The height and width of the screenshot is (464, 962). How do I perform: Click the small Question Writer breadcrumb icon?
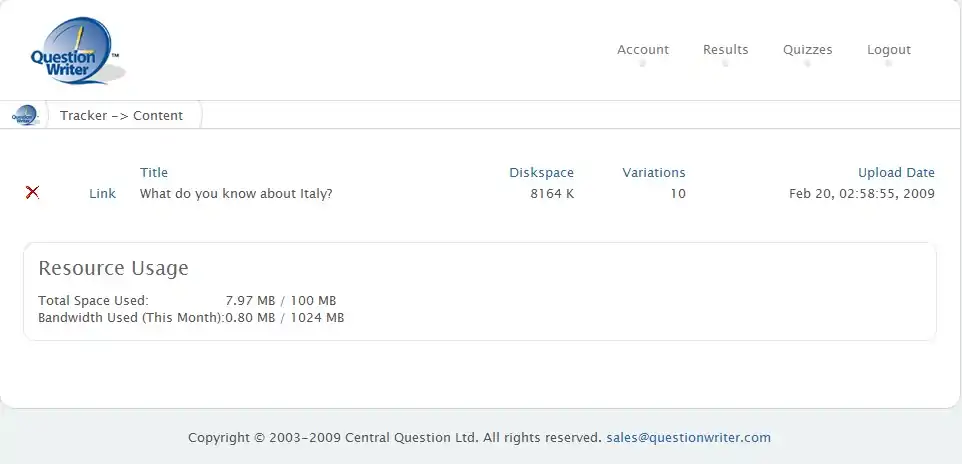[x=25, y=115]
